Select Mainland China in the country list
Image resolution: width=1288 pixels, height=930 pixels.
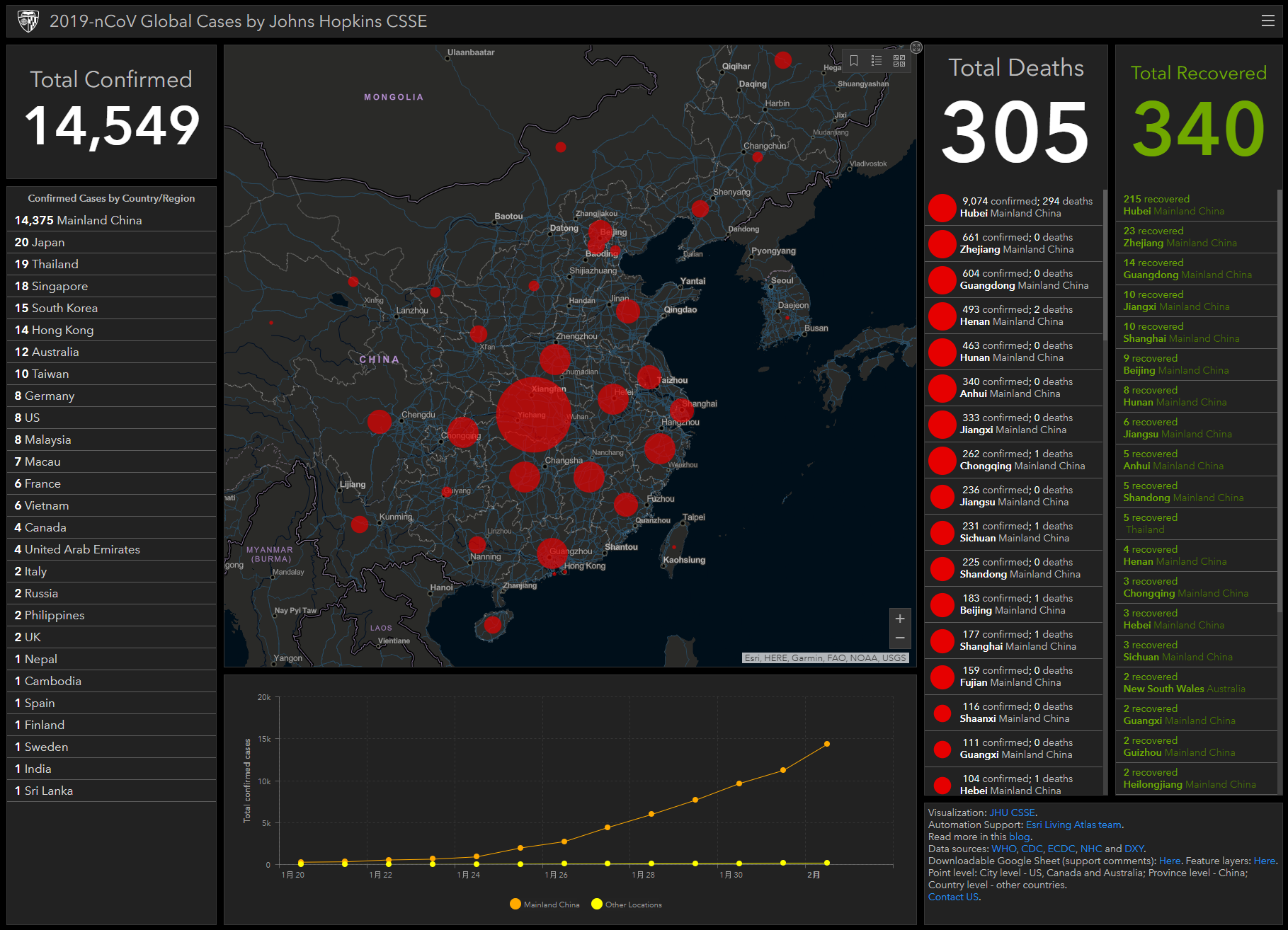78,220
